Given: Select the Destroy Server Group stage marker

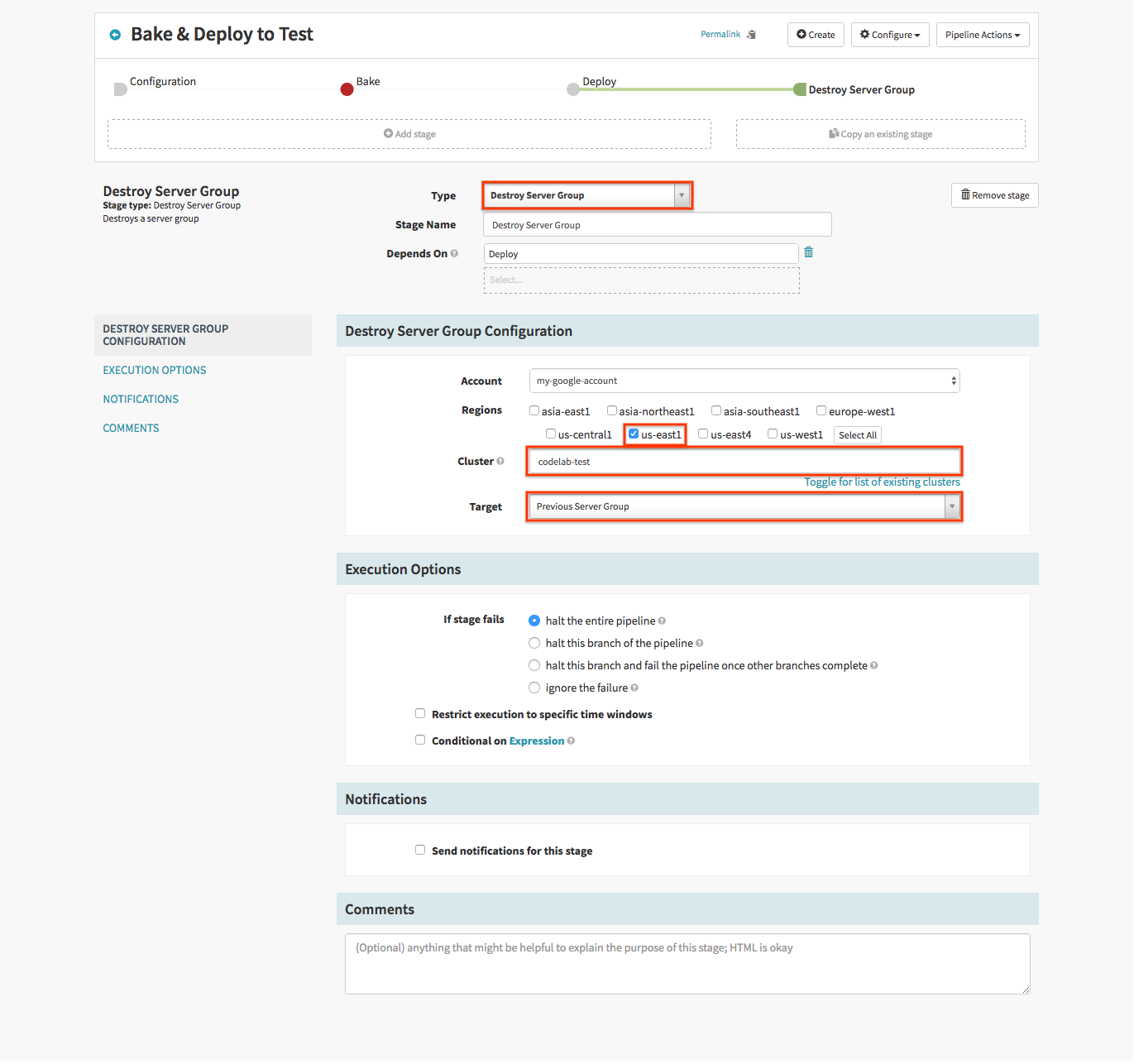Looking at the screenshot, I should coord(800,89).
